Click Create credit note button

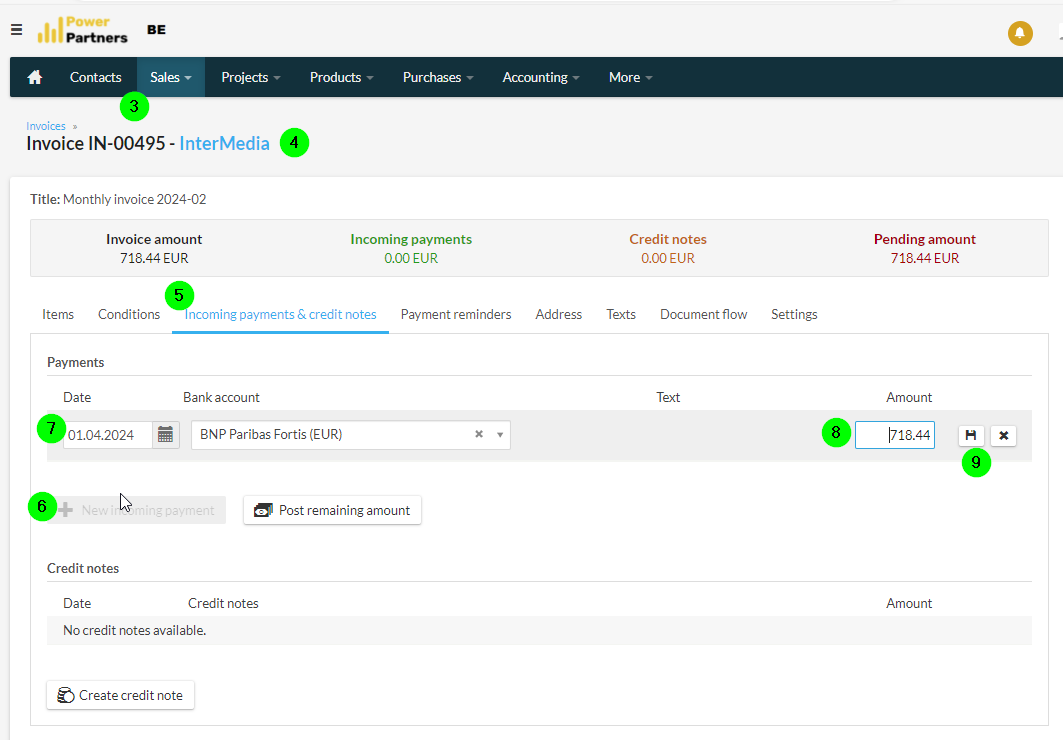121,695
